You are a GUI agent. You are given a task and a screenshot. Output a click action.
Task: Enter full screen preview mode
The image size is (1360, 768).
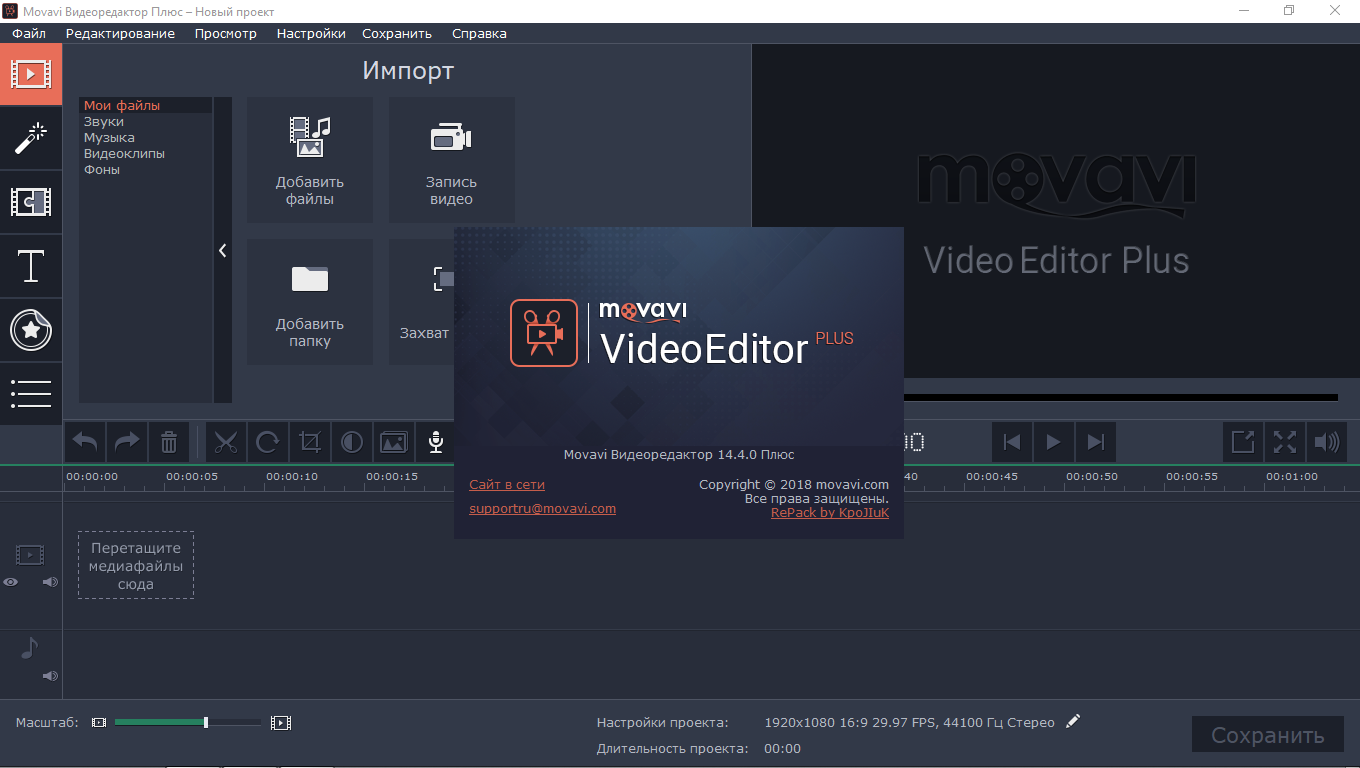point(1285,442)
